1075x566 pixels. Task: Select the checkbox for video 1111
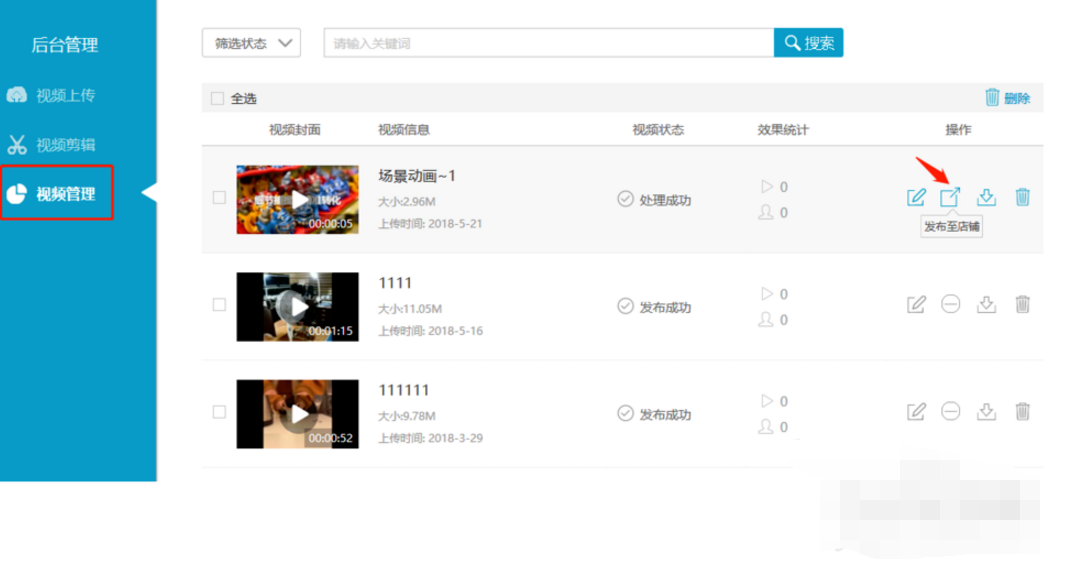(x=219, y=304)
